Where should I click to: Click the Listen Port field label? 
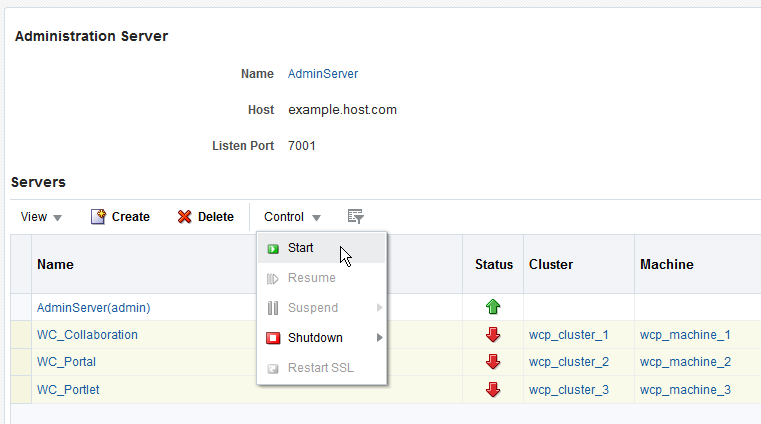[x=243, y=146]
